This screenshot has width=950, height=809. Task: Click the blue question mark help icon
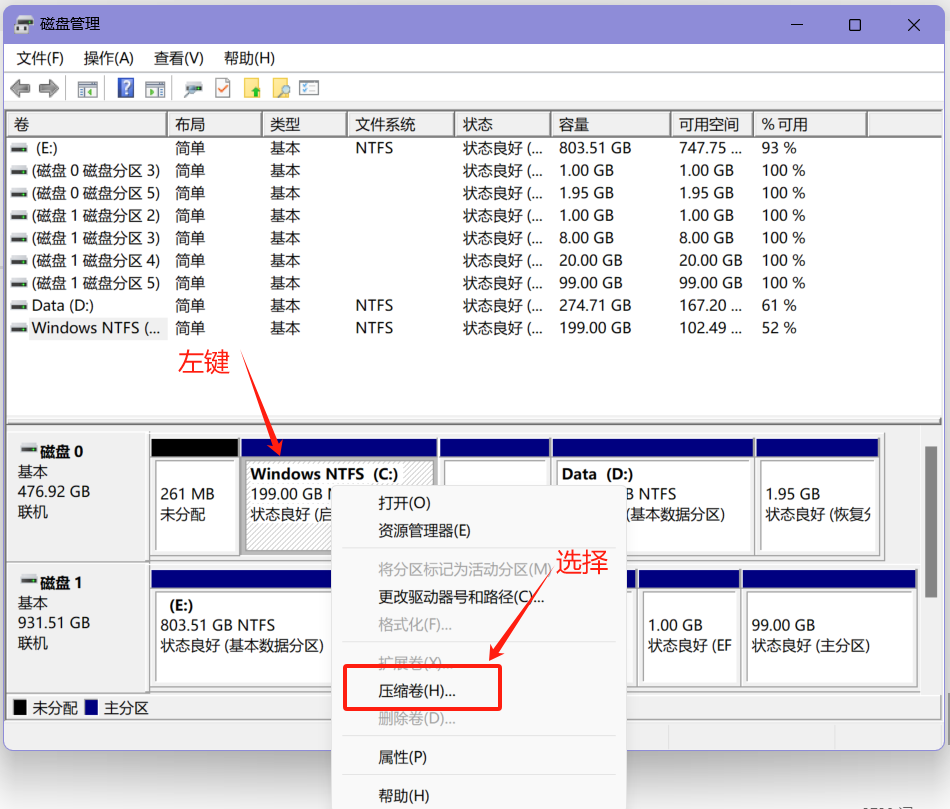click(126, 89)
